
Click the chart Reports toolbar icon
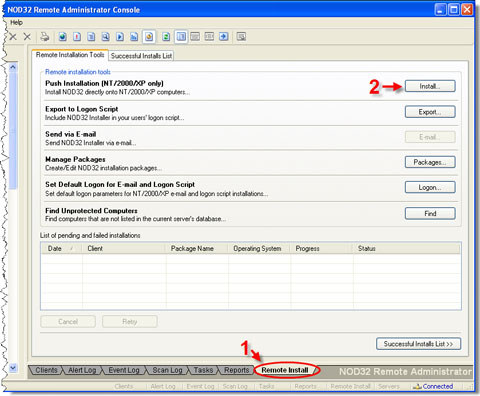[134, 37]
